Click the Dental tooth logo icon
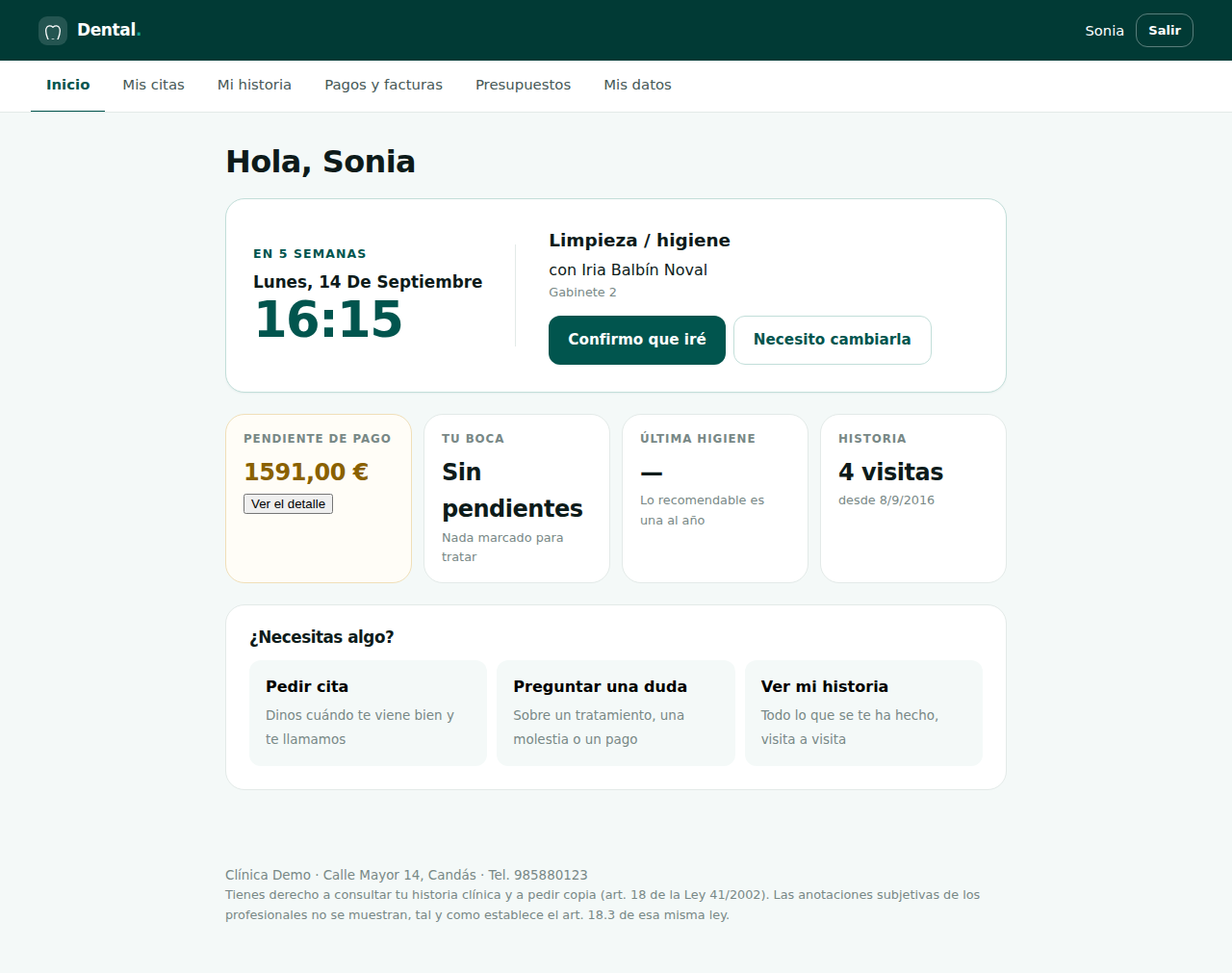Screen dimensions: 1232x973 (x=53, y=31)
